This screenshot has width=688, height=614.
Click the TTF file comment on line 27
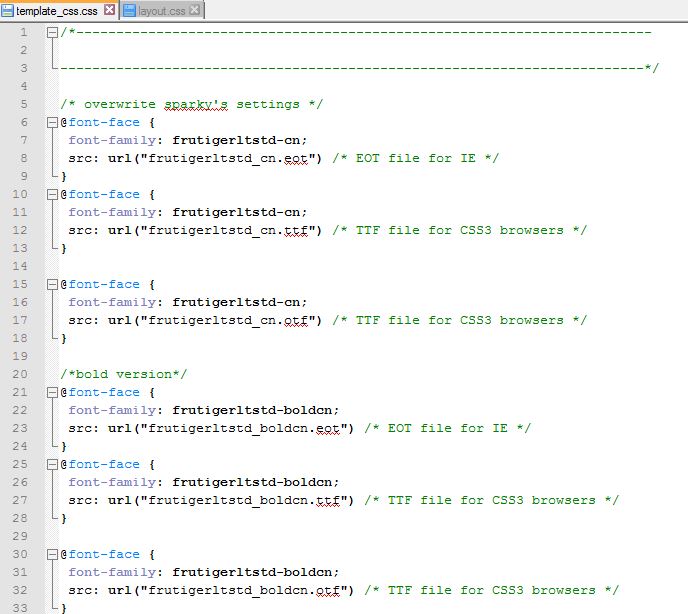(x=491, y=500)
